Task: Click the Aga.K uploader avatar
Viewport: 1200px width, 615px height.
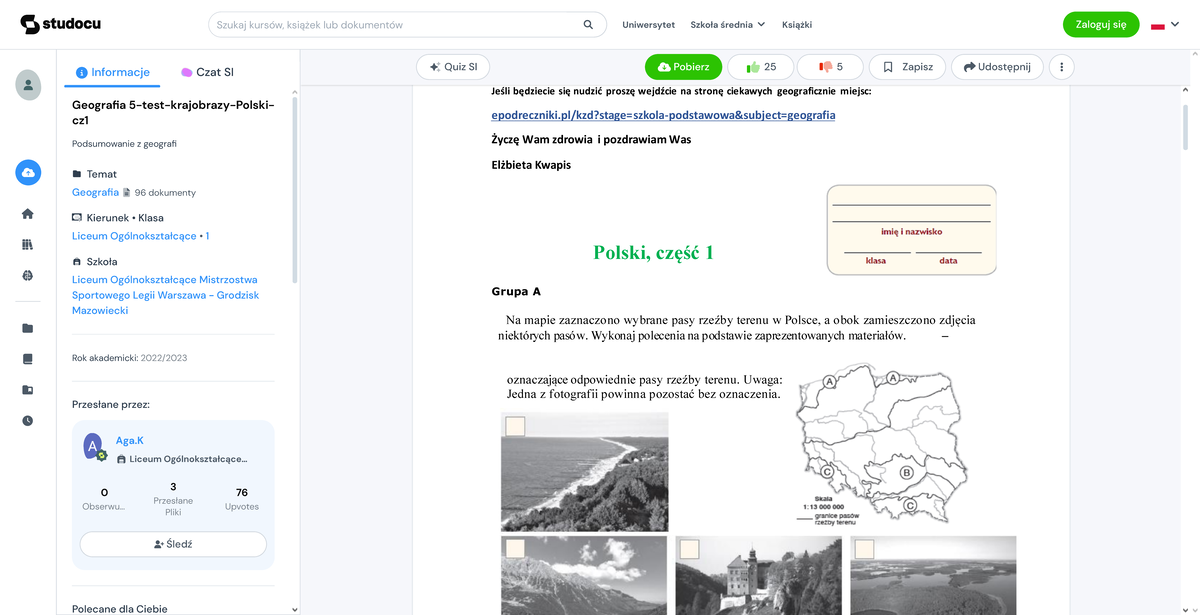Action: pyautogui.click(x=94, y=447)
